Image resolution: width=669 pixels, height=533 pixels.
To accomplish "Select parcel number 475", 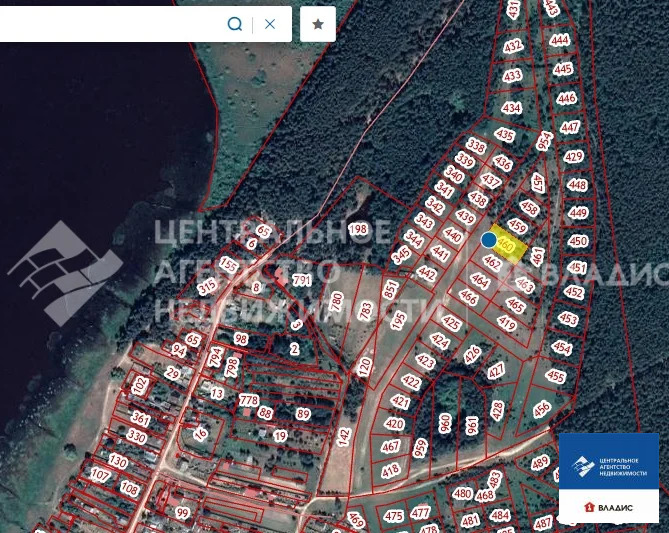I will 393,516.
